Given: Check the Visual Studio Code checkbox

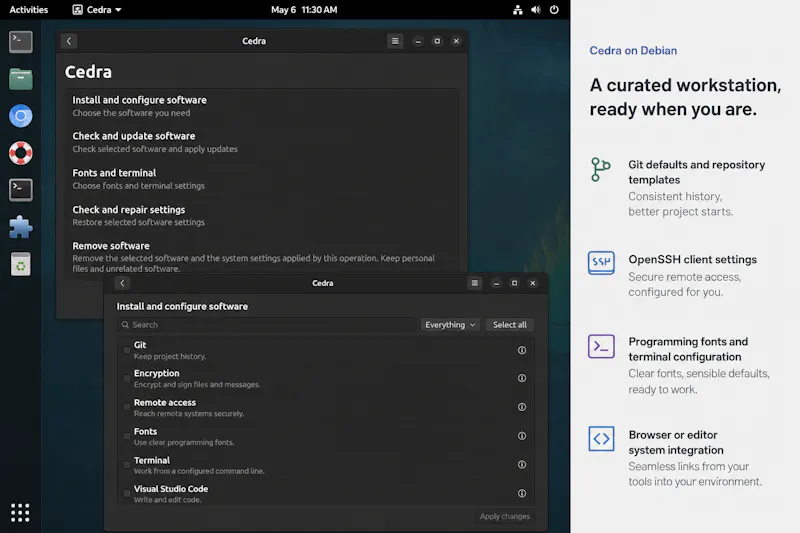Looking at the screenshot, I should 127,493.
